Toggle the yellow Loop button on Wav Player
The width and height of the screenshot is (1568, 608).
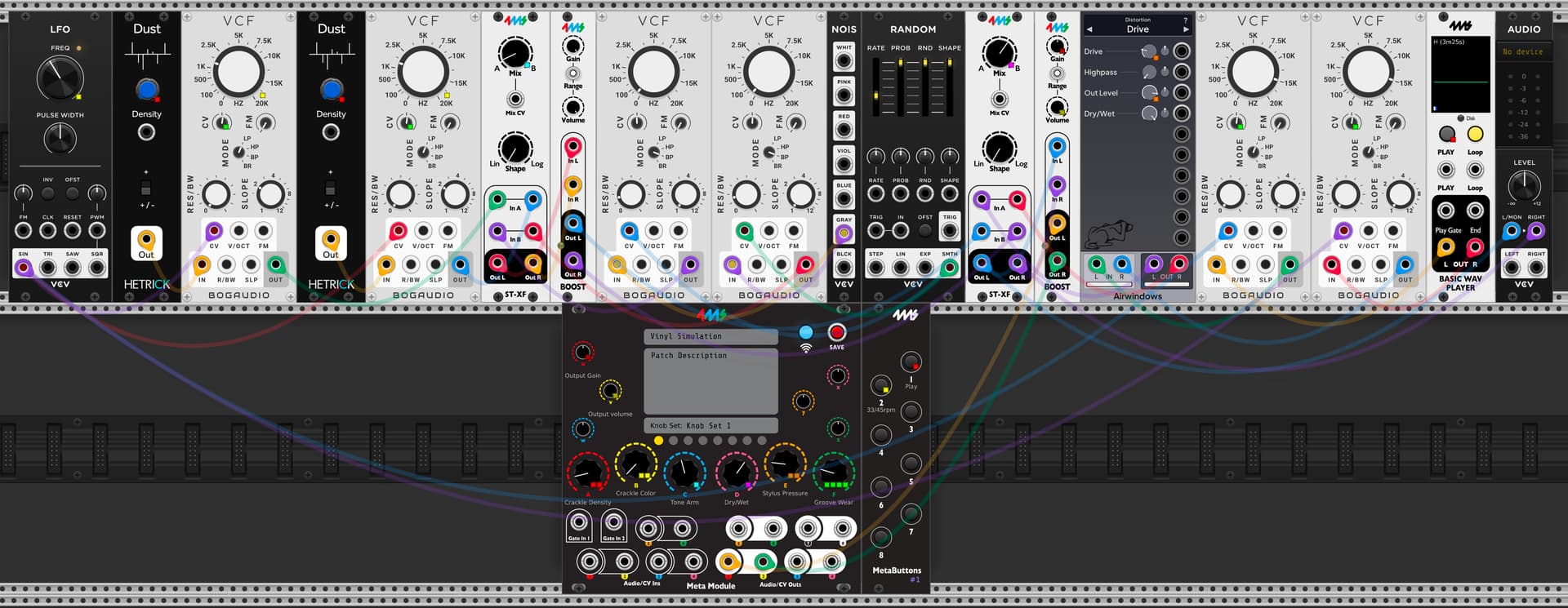point(1475,134)
